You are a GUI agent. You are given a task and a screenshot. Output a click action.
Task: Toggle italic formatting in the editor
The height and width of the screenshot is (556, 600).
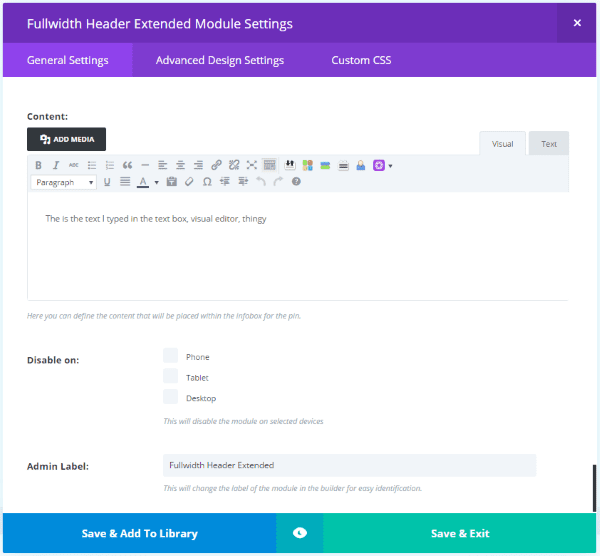click(x=56, y=165)
